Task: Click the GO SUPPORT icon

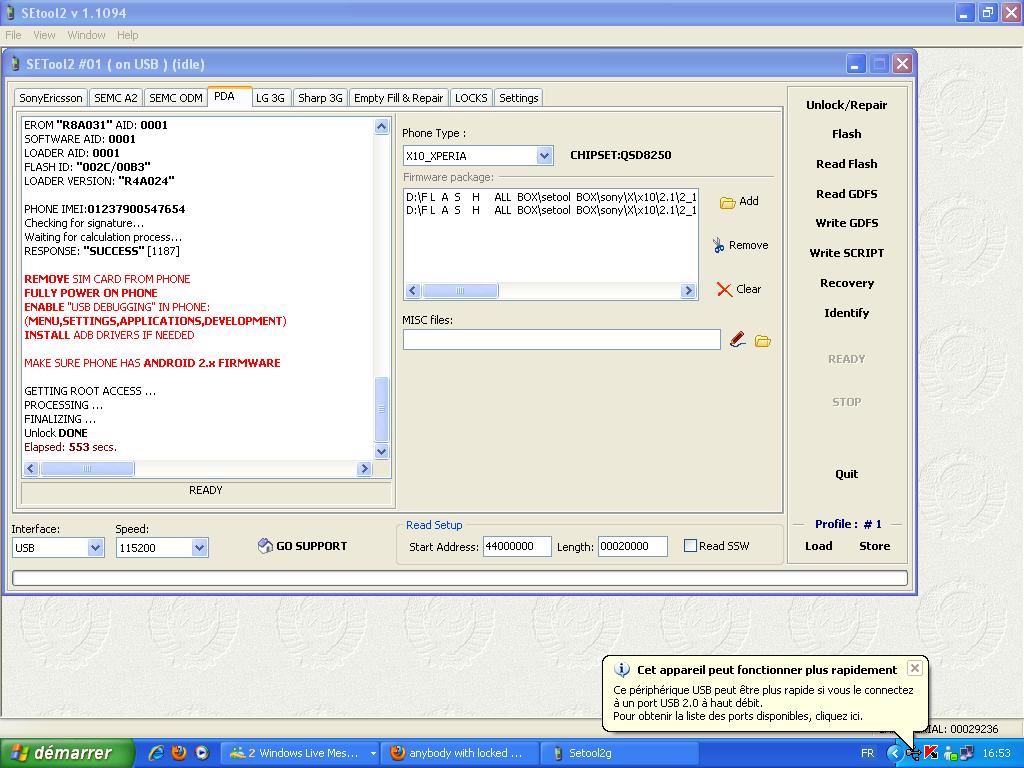Action: pos(264,546)
